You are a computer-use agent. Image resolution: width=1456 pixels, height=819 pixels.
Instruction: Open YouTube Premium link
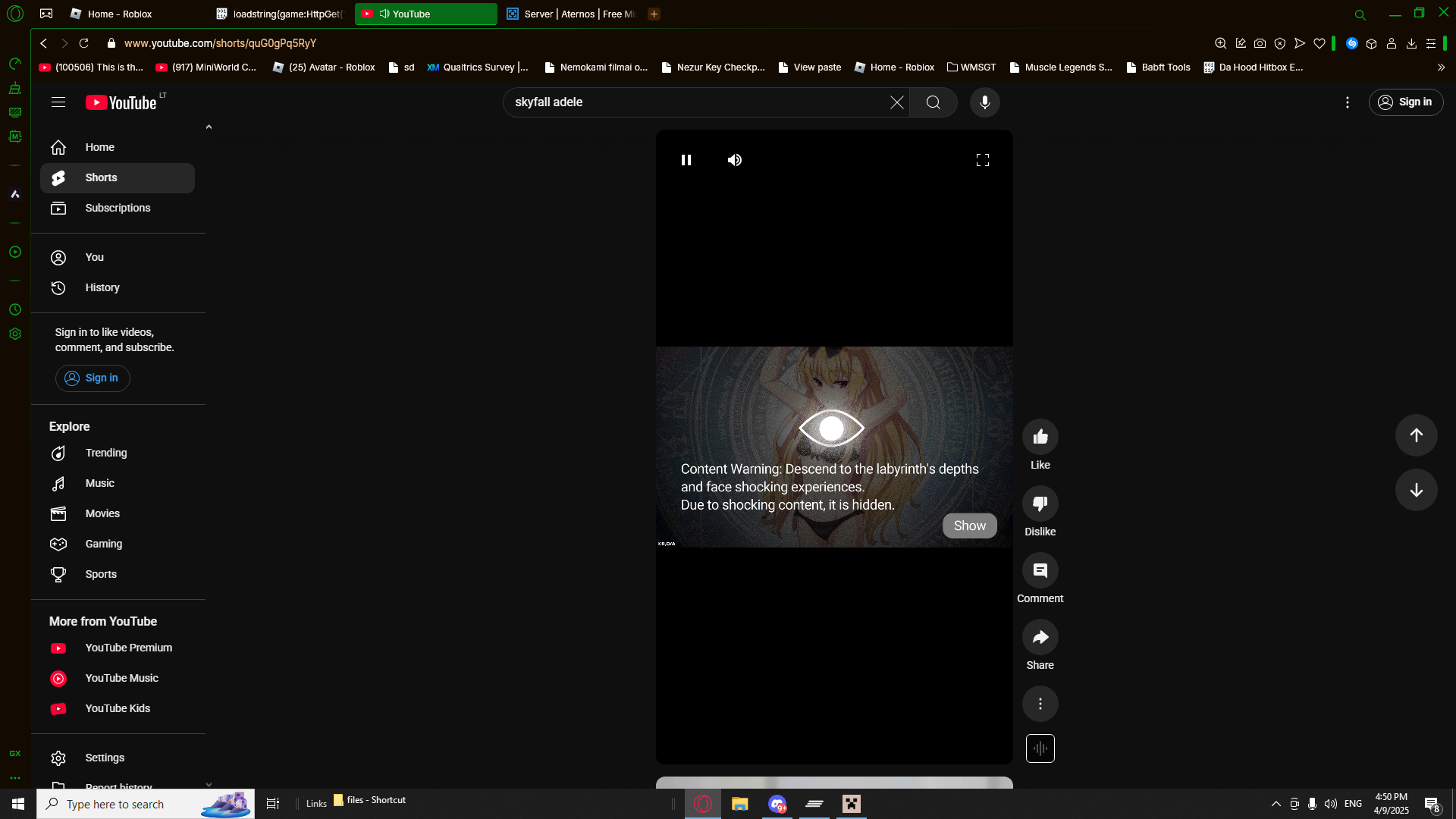tap(118, 648)
